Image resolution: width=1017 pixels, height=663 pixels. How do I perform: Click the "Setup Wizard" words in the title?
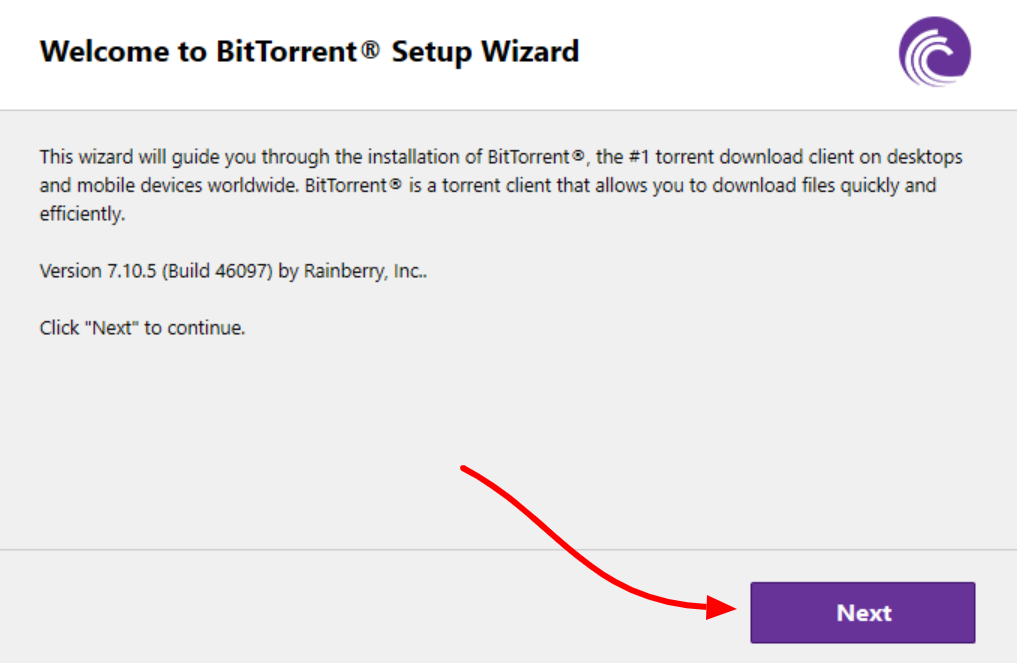tap(485, 52)
